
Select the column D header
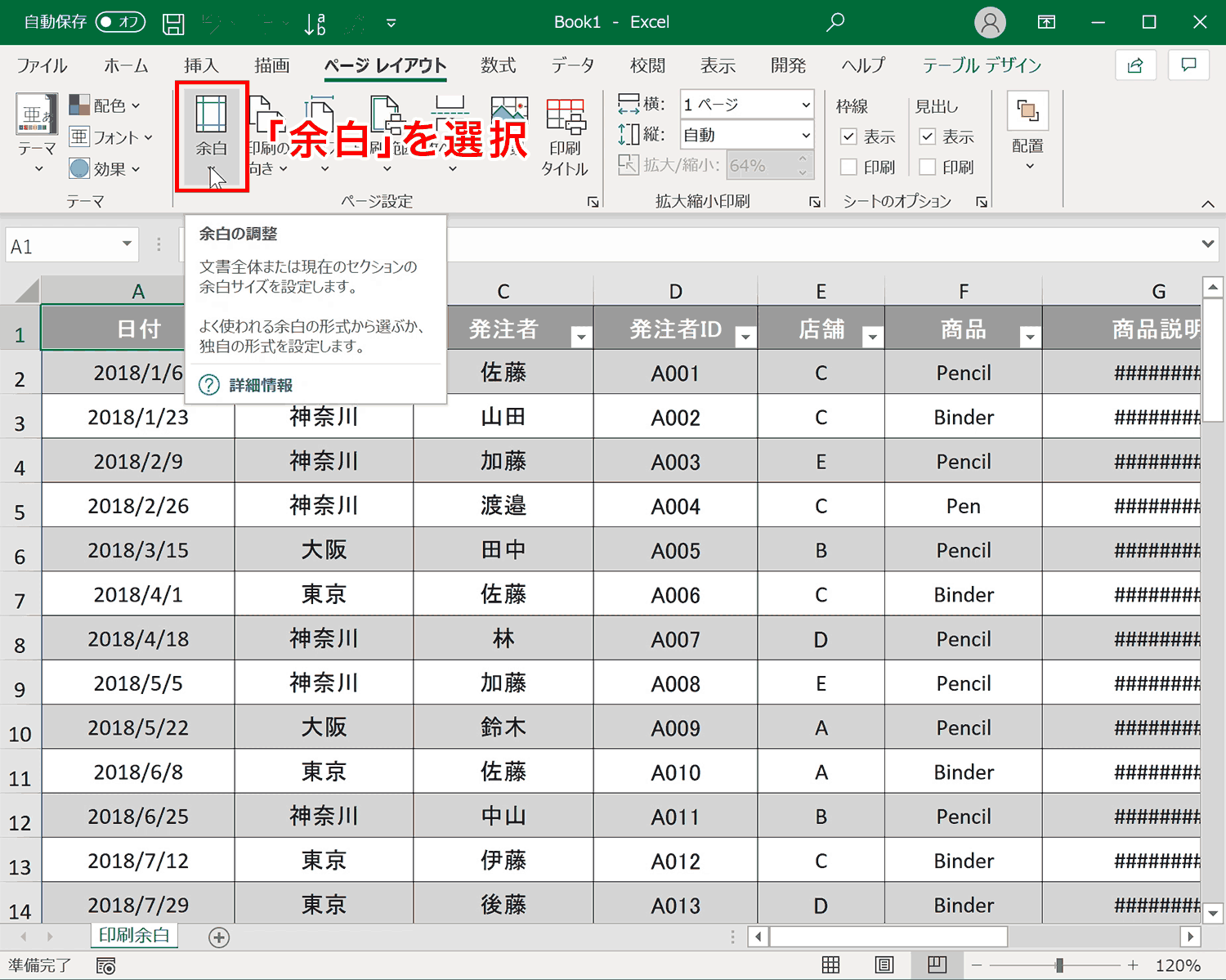(676, 291)
